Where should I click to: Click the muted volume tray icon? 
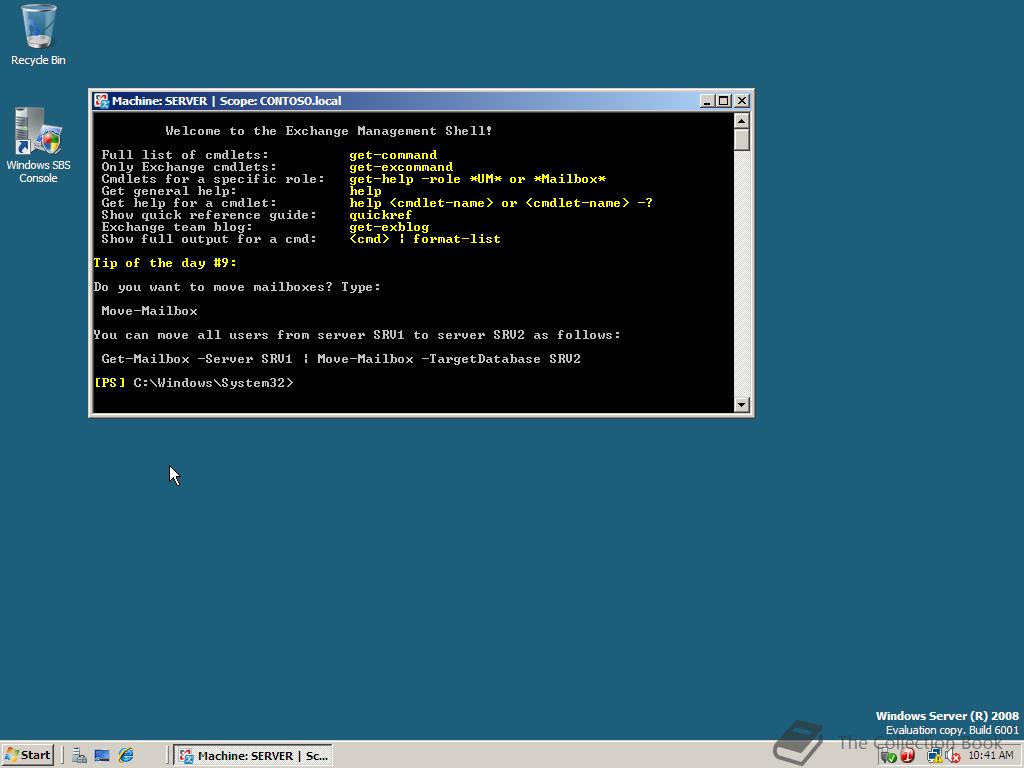tap(953, 756)
